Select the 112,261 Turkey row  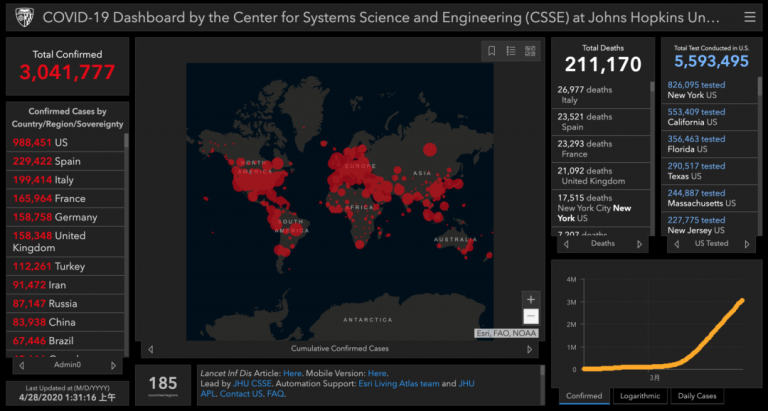tap(65, 266)
